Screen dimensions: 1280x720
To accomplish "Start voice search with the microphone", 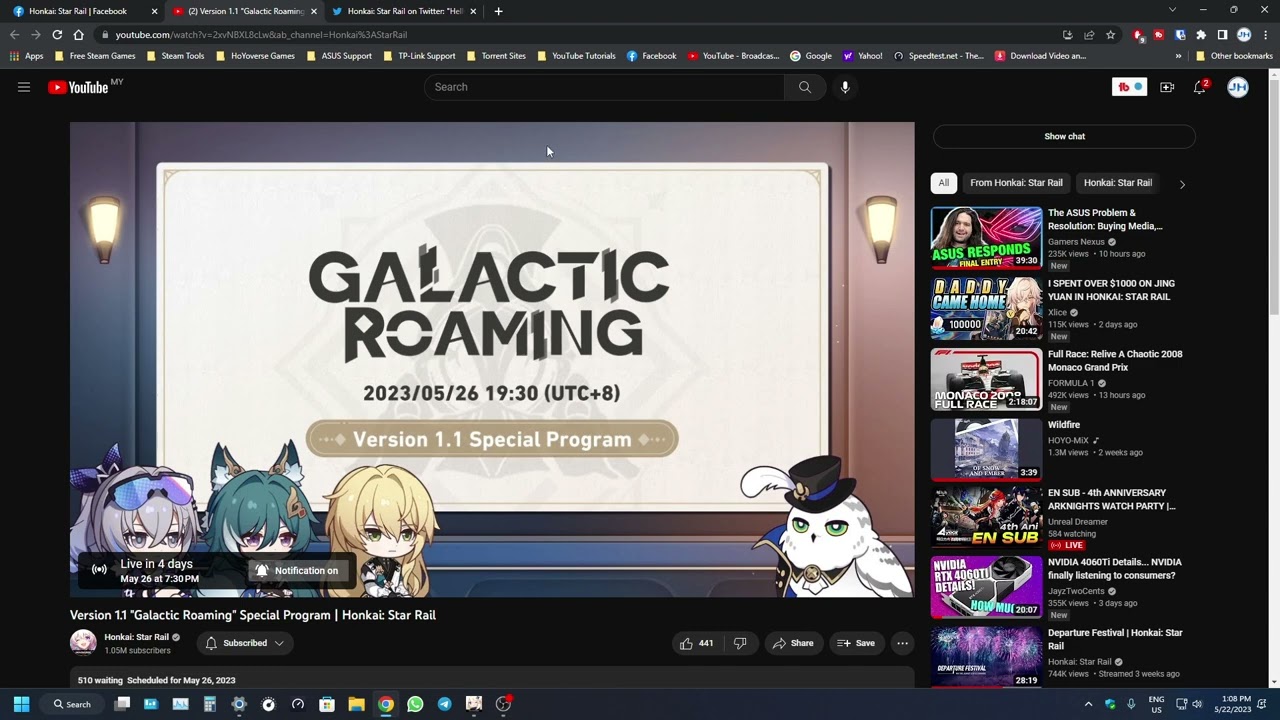I will click(x=845, y=87).
